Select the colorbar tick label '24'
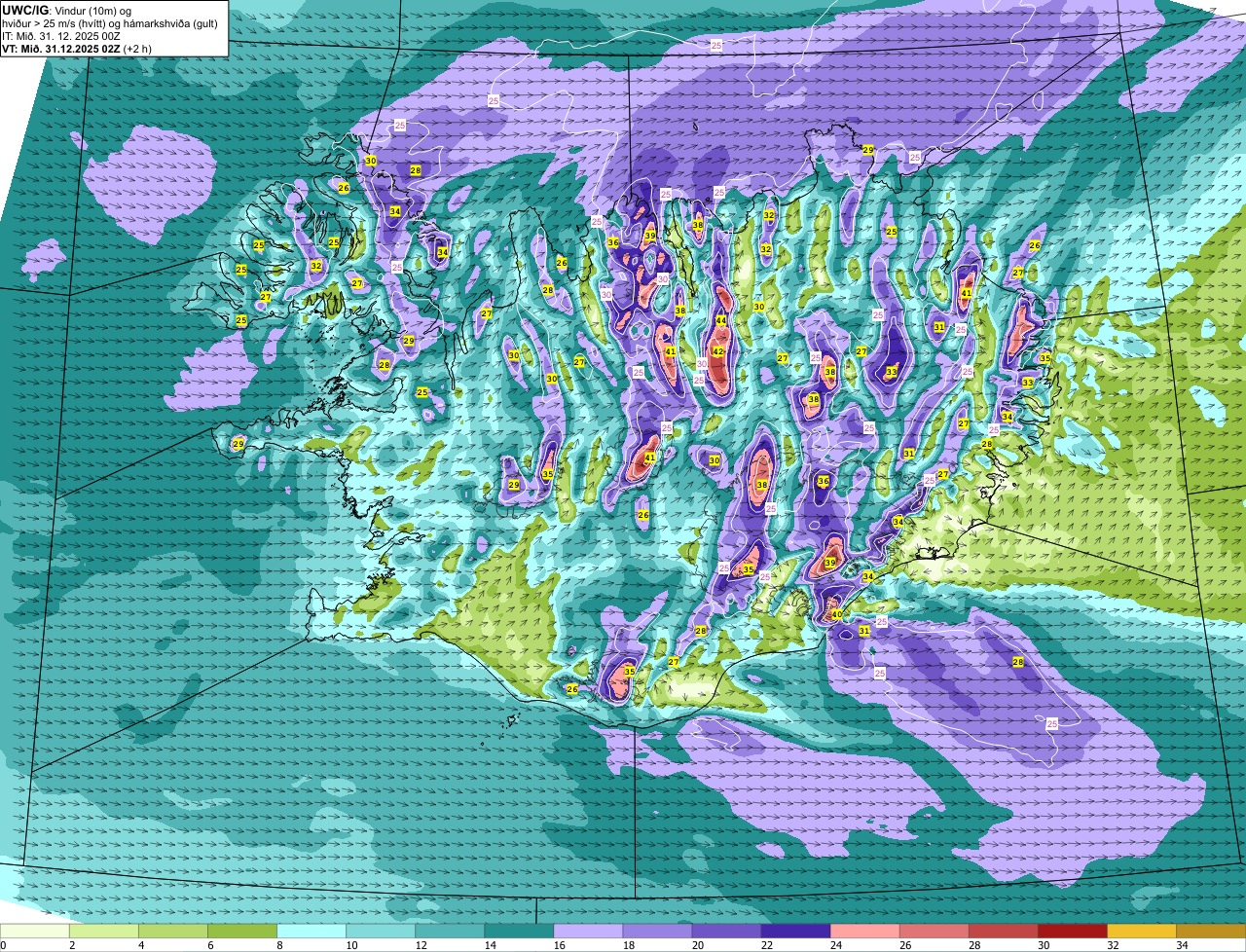The height and width of the screenshot is (952, 1246). 835,945
